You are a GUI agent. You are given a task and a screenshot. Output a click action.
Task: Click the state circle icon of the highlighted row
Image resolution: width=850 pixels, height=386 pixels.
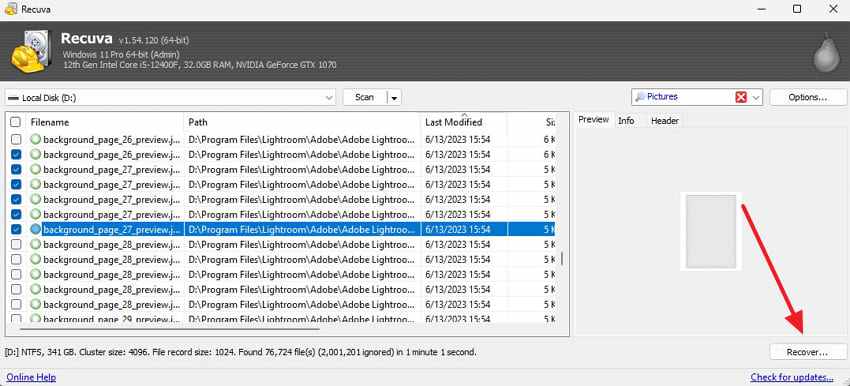pos(36,230)
